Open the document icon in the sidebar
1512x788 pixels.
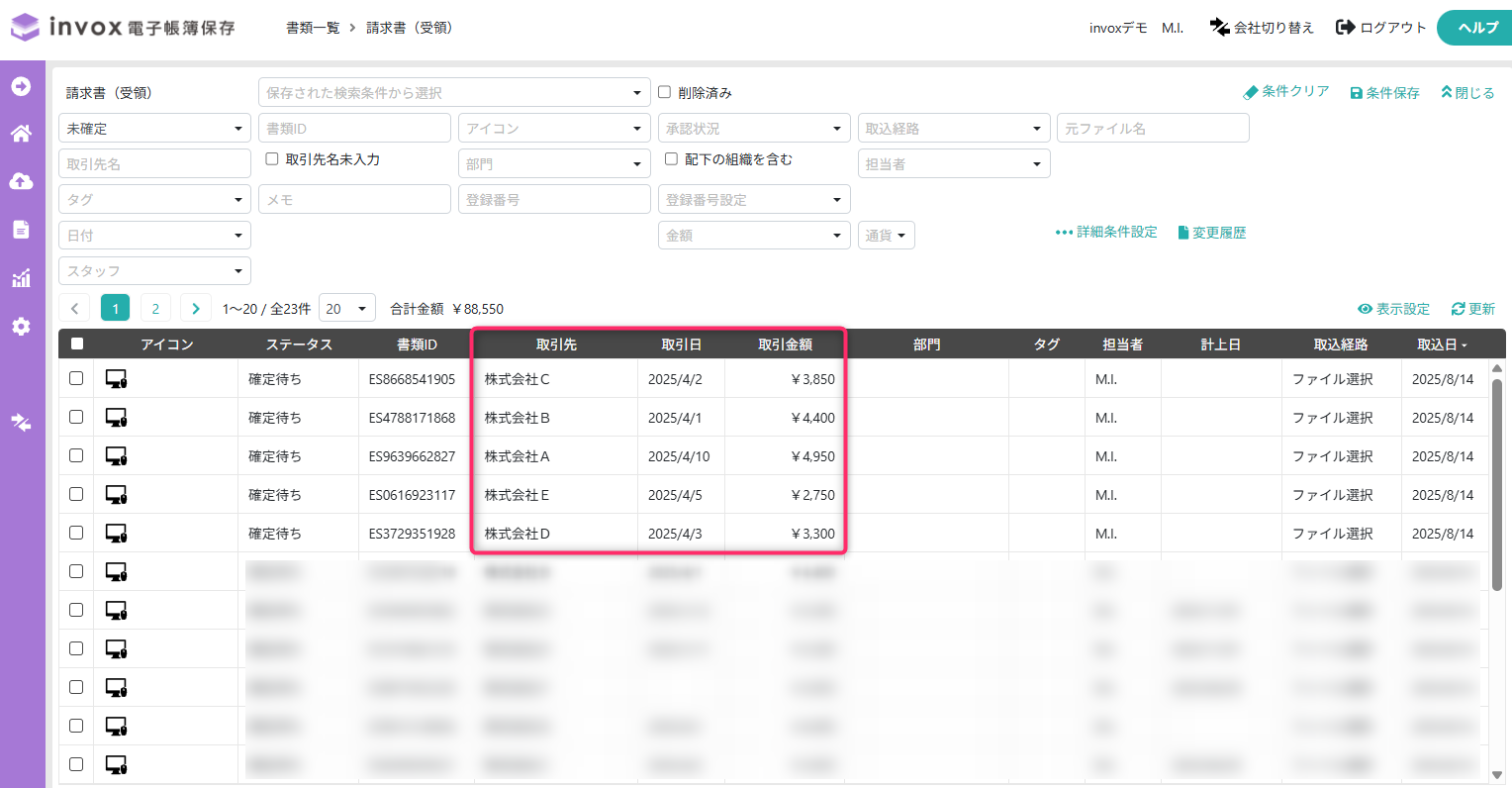tap(21, 230)
